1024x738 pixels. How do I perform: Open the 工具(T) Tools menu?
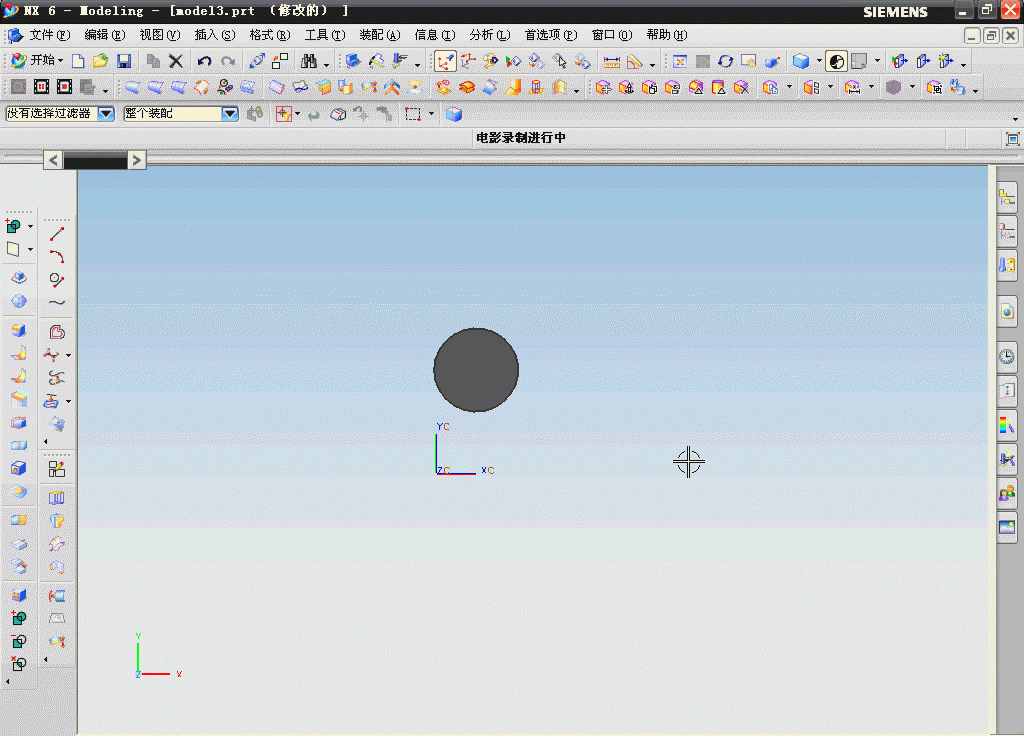pos(325,35)
